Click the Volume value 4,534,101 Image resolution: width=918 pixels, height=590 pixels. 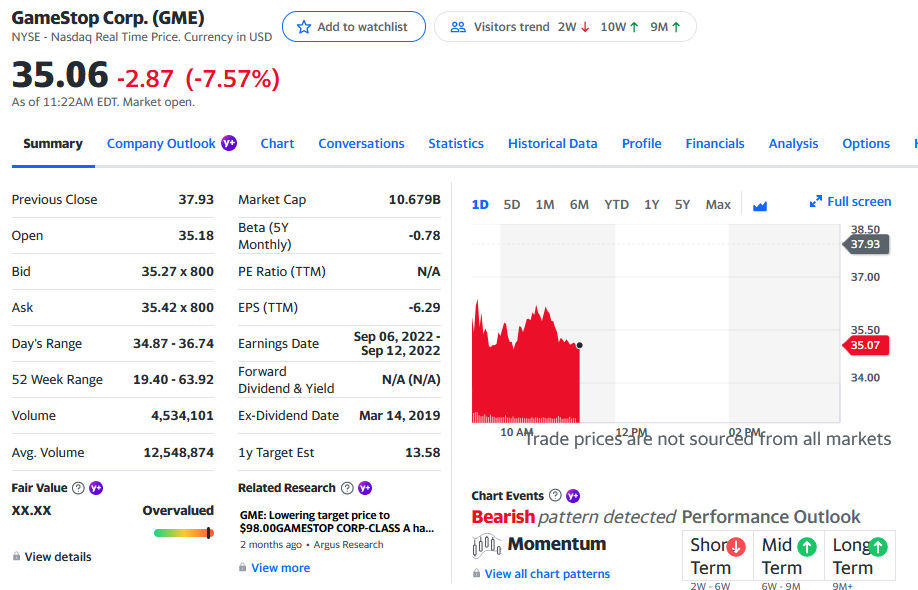coord(182,416)
